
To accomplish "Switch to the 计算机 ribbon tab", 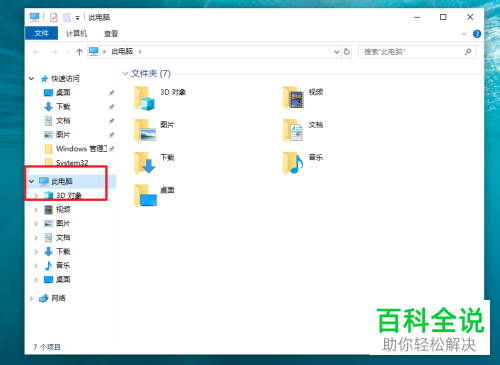I will pos(76,33).
